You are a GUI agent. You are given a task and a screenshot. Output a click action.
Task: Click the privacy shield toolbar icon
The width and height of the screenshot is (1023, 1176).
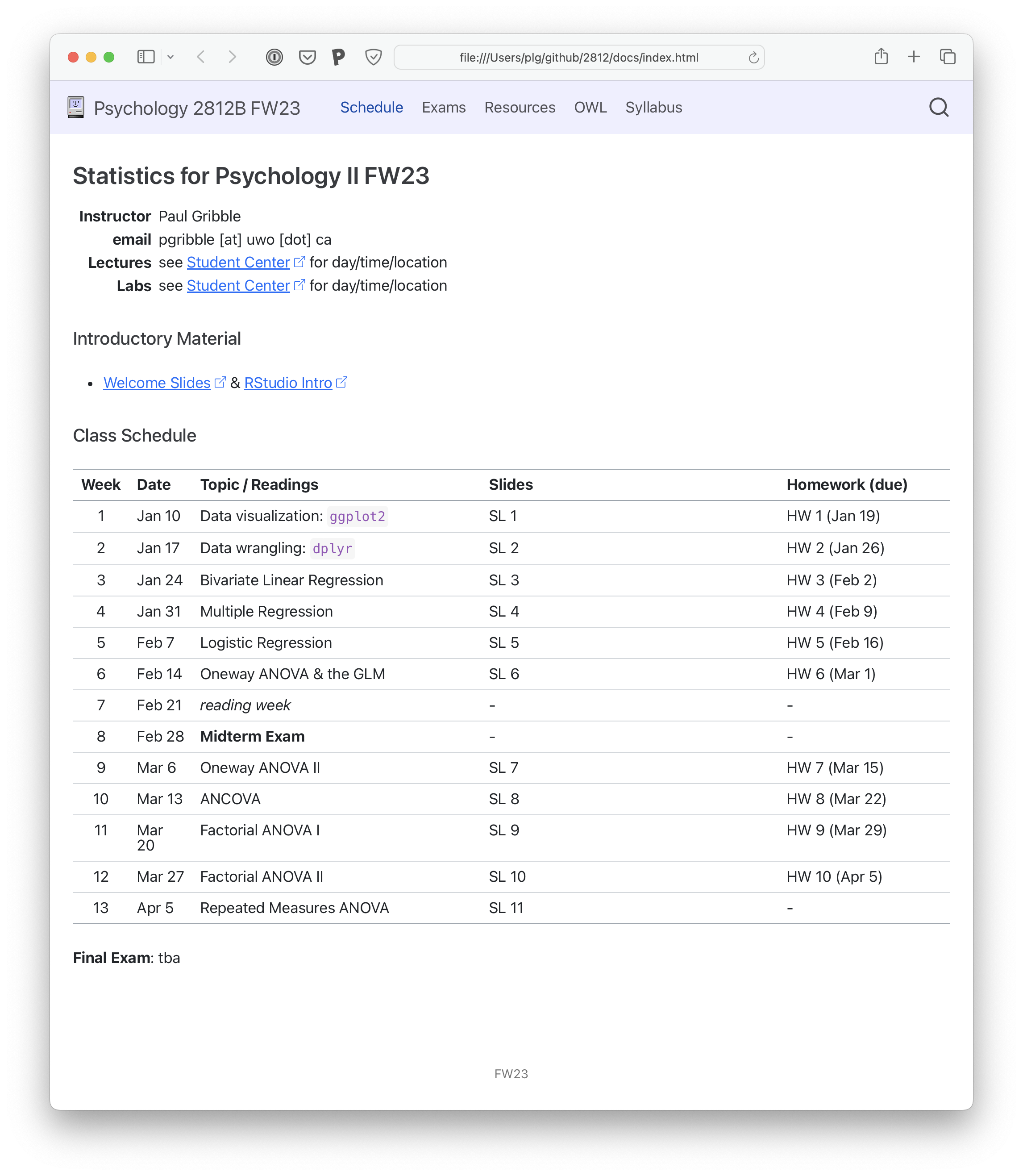click(373, 57)
